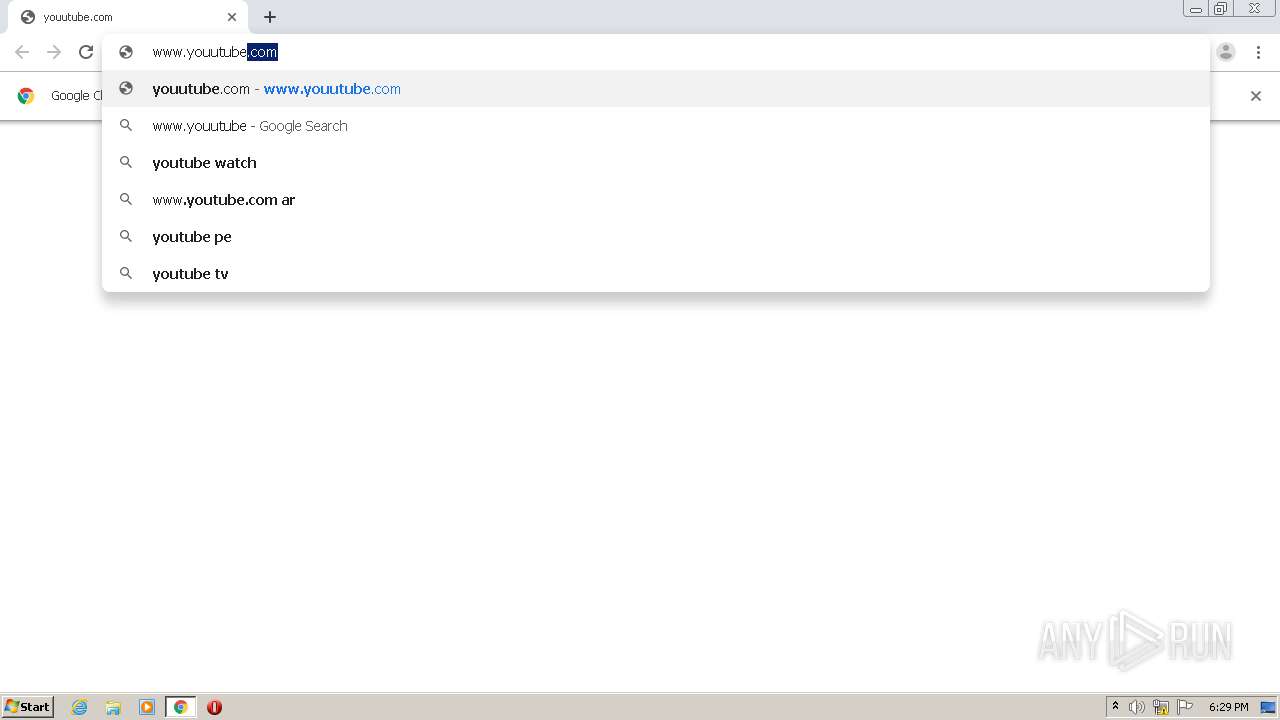Screen dimensions: 1280x720
Task: Click the search icon beside 'youtube pe'
Action: [x=126, y=236]
